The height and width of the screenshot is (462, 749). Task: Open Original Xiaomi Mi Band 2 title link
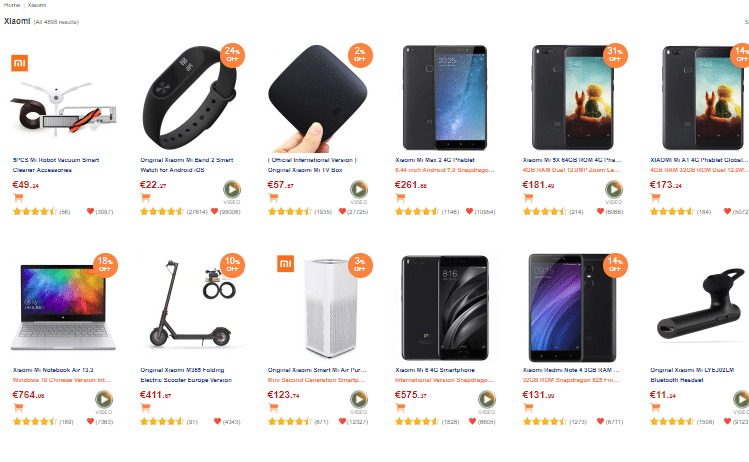[x=187, y=165]
